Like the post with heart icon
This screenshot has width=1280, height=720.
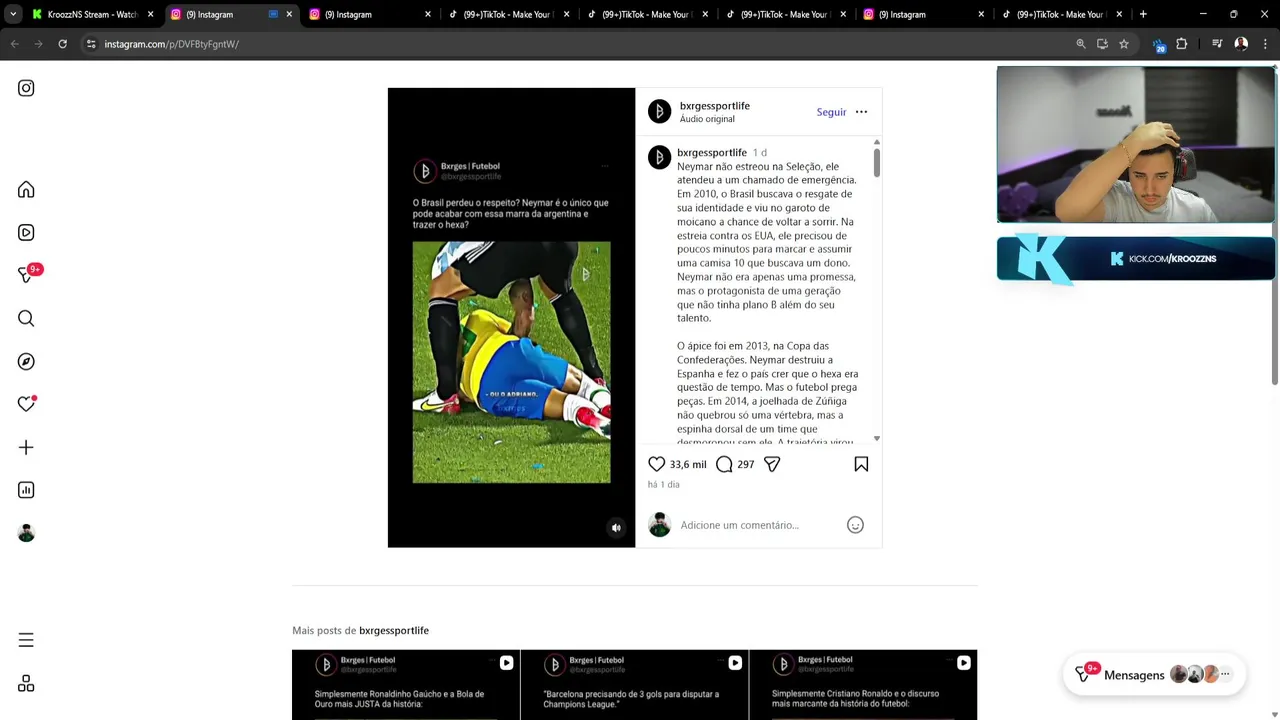click(x=657, y=464)
